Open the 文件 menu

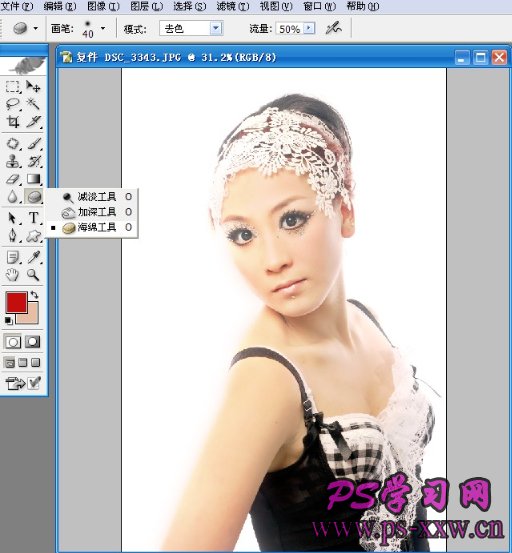coord(17,6)
